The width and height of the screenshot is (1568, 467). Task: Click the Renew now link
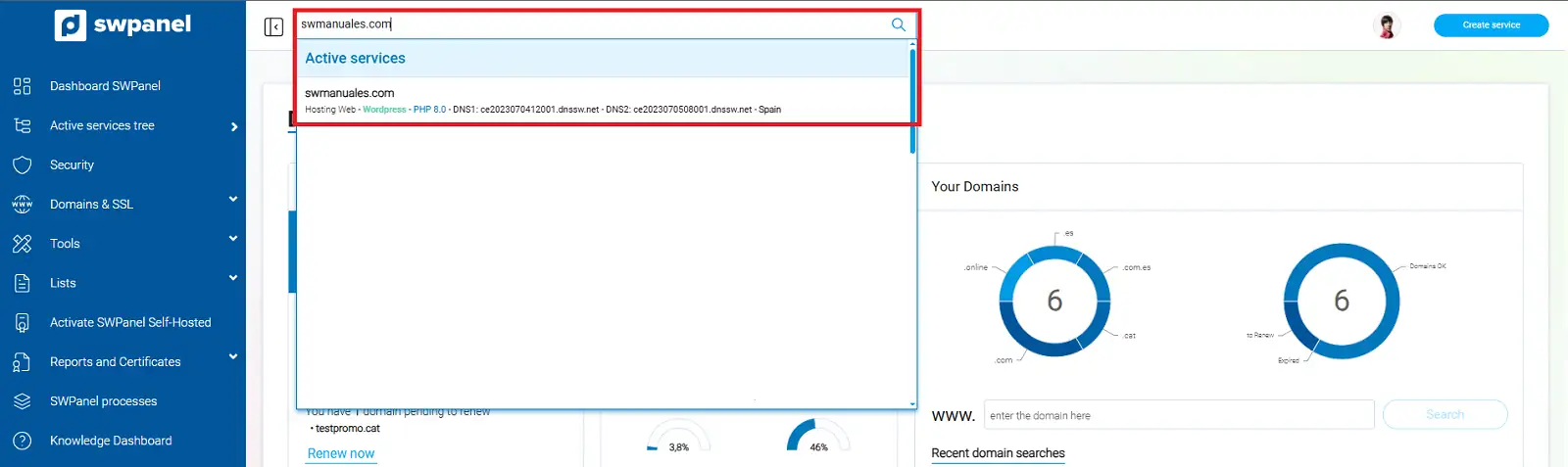(341, 453)
